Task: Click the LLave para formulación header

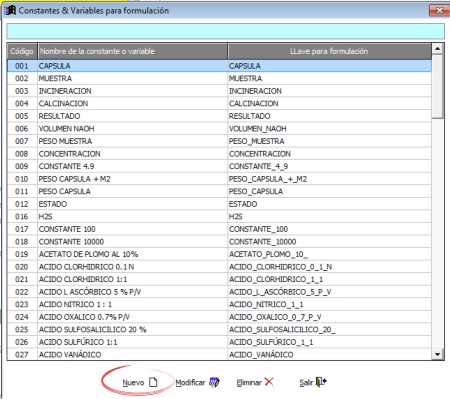Action: click(x=329, y=51)
